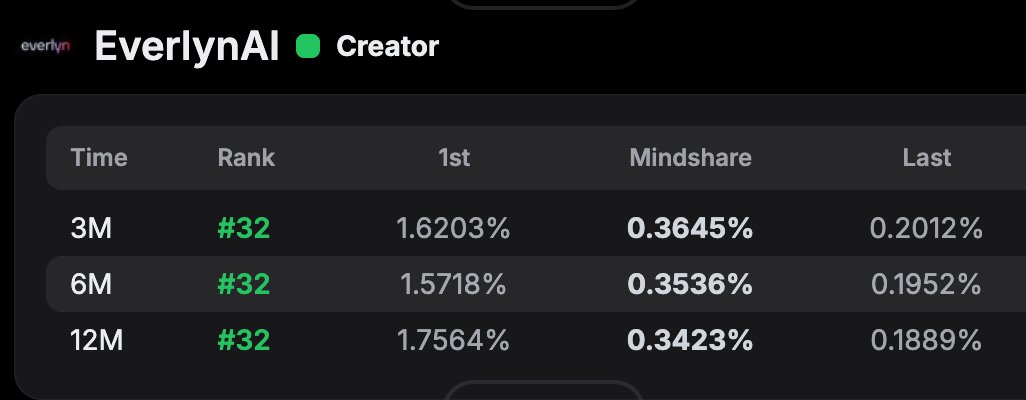The width and height of the screenshot is (1026, 400).
Task: Sort by the Mindshare column header
Action: tap(690, 157)
